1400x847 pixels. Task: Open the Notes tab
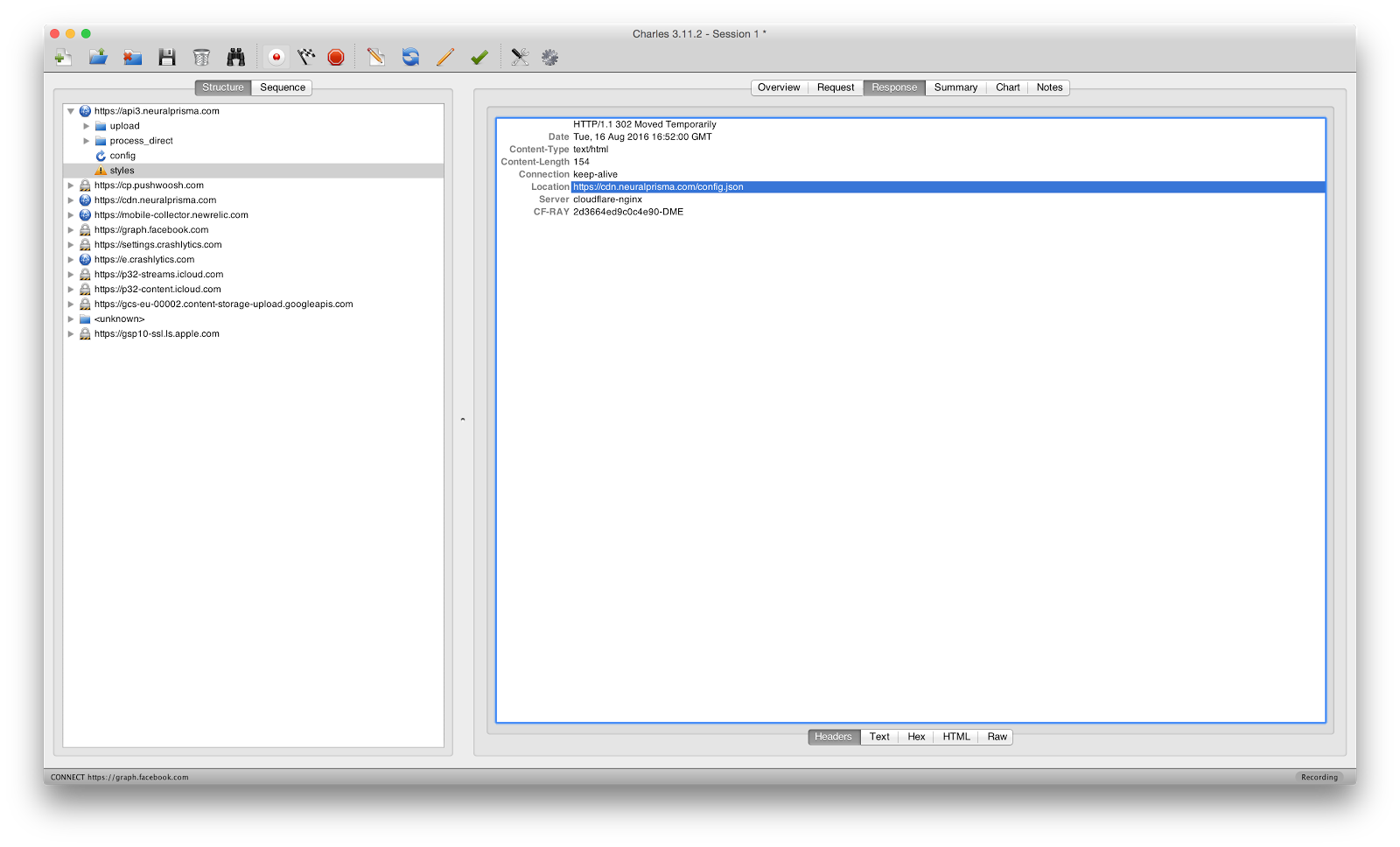click(x=1049, y=87)
